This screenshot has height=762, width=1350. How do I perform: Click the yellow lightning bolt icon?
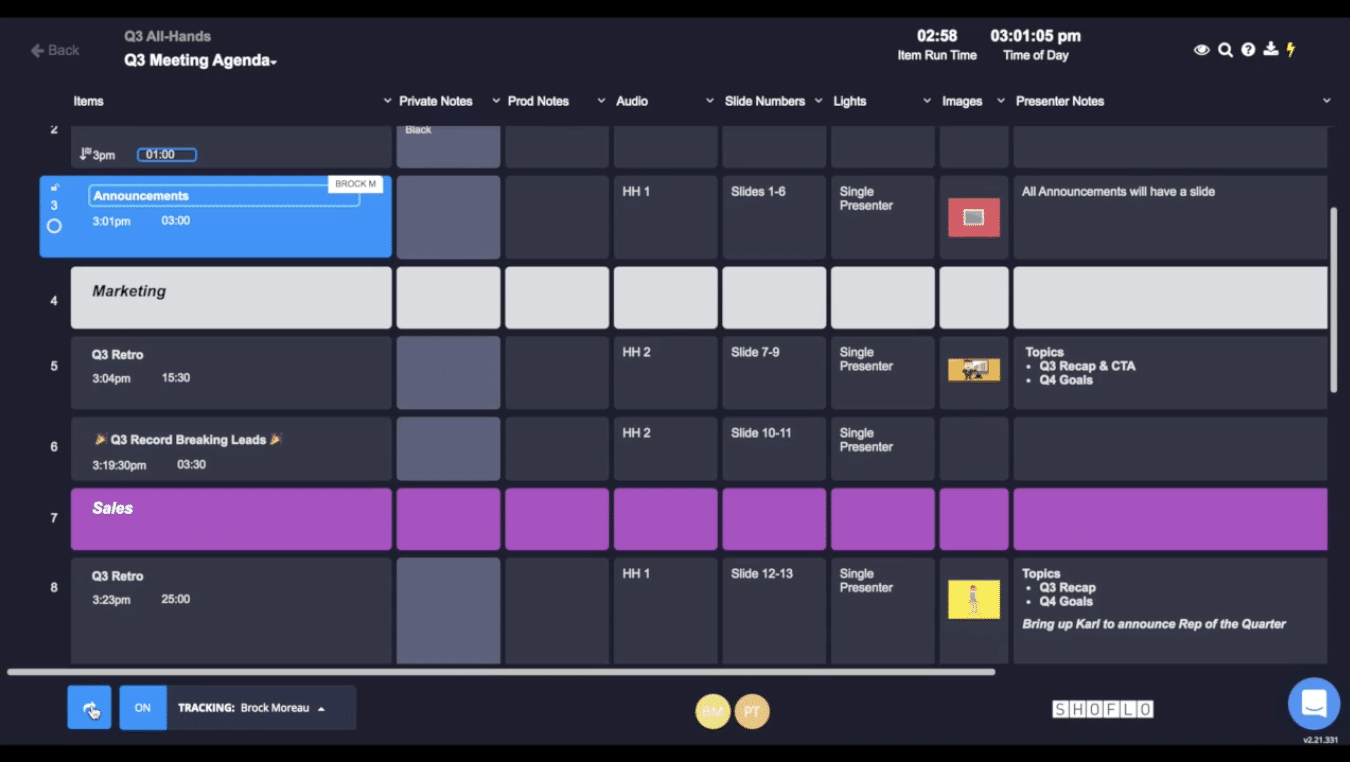(x=1291, y=49)
